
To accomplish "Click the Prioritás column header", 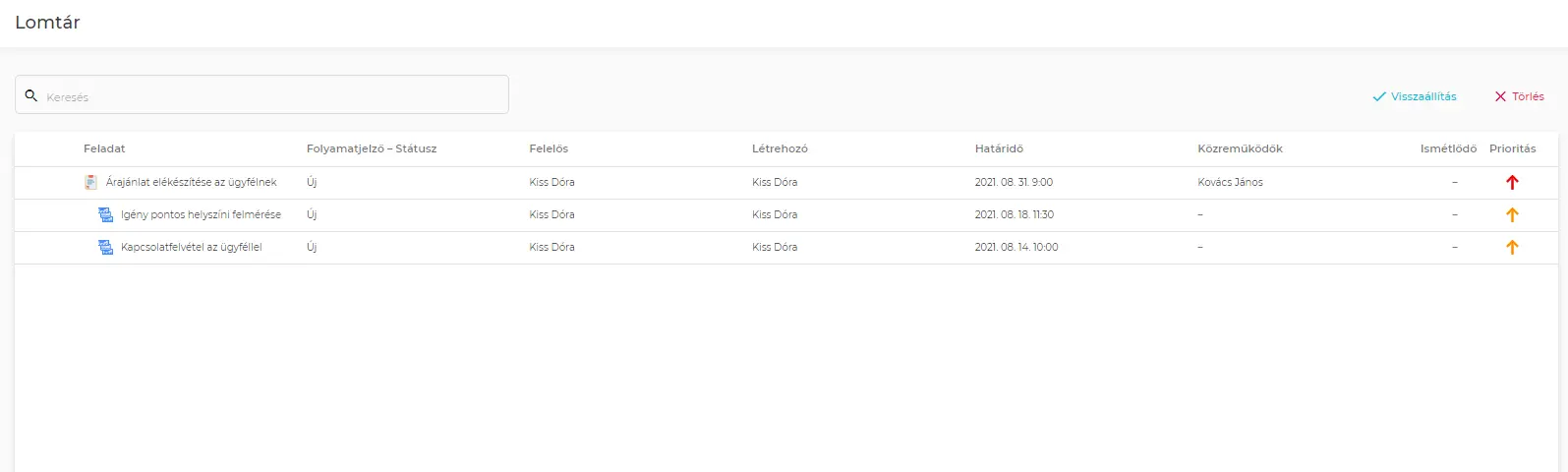I will click(x=1512, y=148).
